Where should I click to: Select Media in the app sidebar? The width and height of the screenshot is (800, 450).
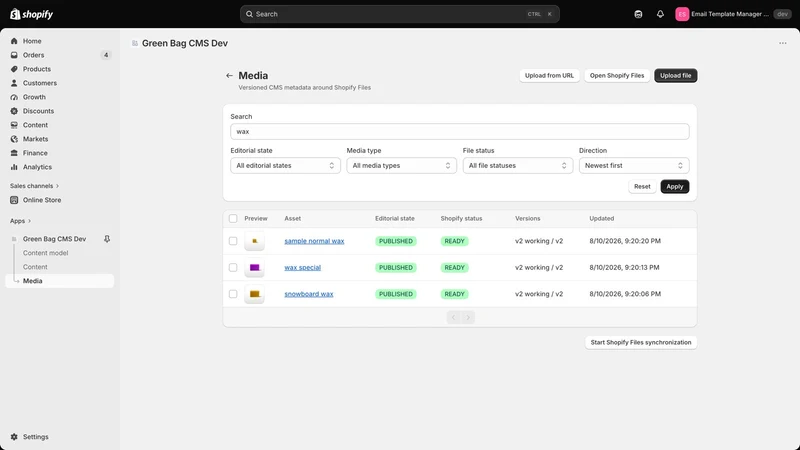[x=60, y=281]
